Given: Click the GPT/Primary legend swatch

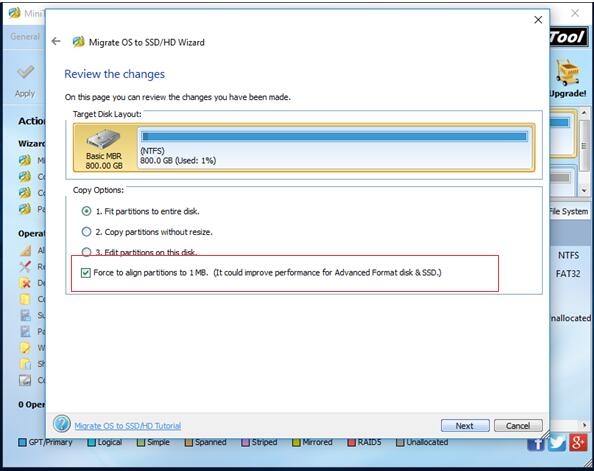Looking at the screenshot, I should coord(22,442).
